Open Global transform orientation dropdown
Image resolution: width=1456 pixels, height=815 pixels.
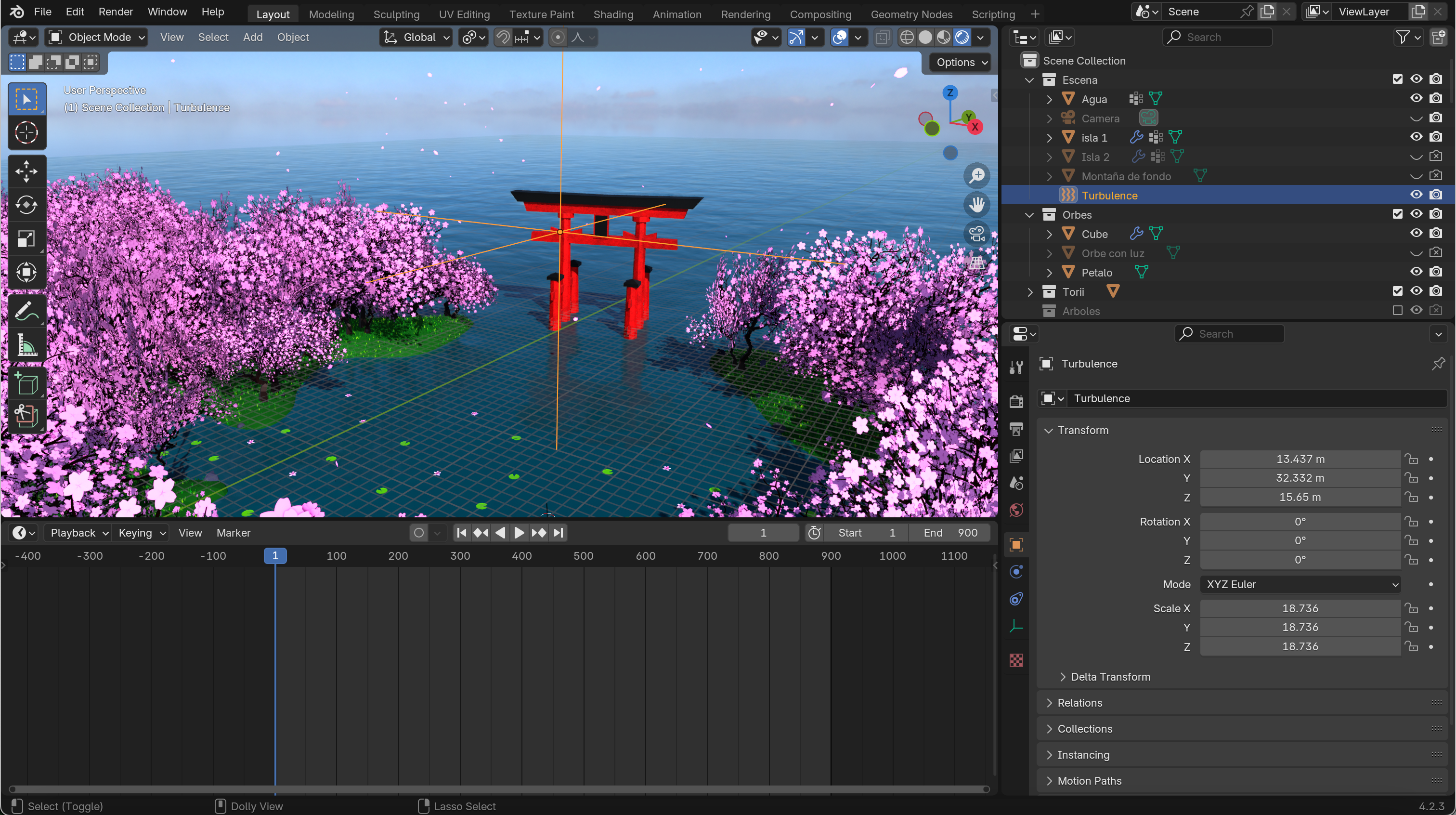coord(416,37)
